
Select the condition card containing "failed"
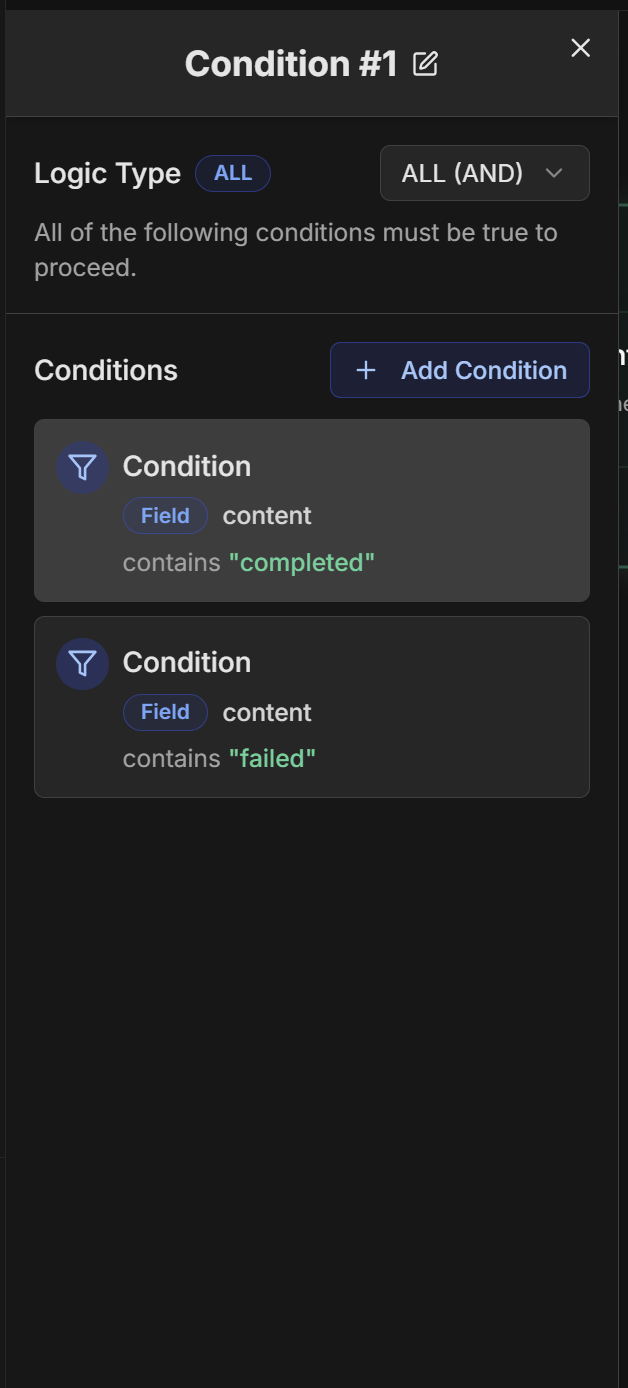pos(312,706)
